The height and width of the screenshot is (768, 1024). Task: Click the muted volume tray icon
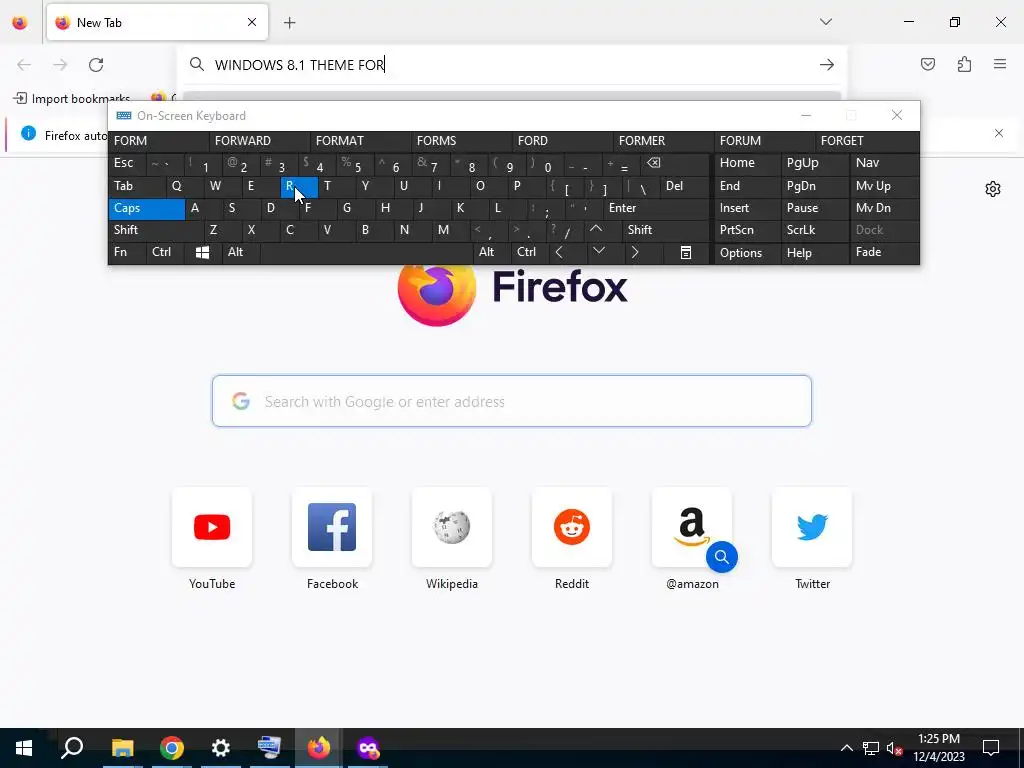click(894, 748)
